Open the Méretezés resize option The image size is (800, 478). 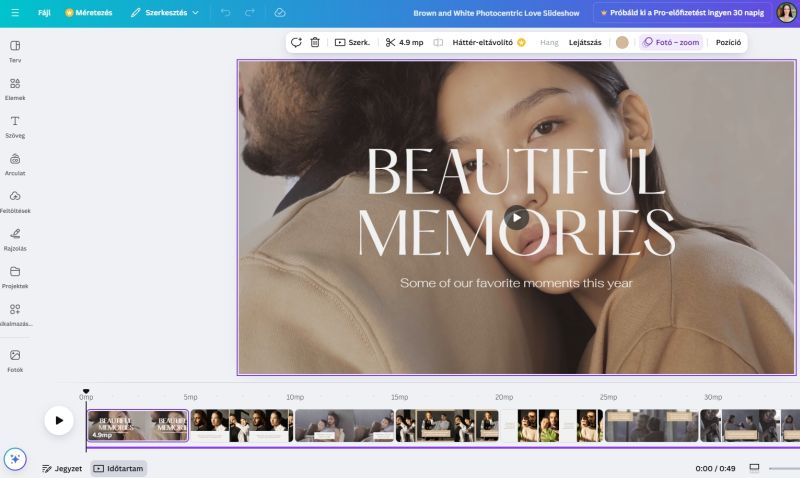(89, 13)
